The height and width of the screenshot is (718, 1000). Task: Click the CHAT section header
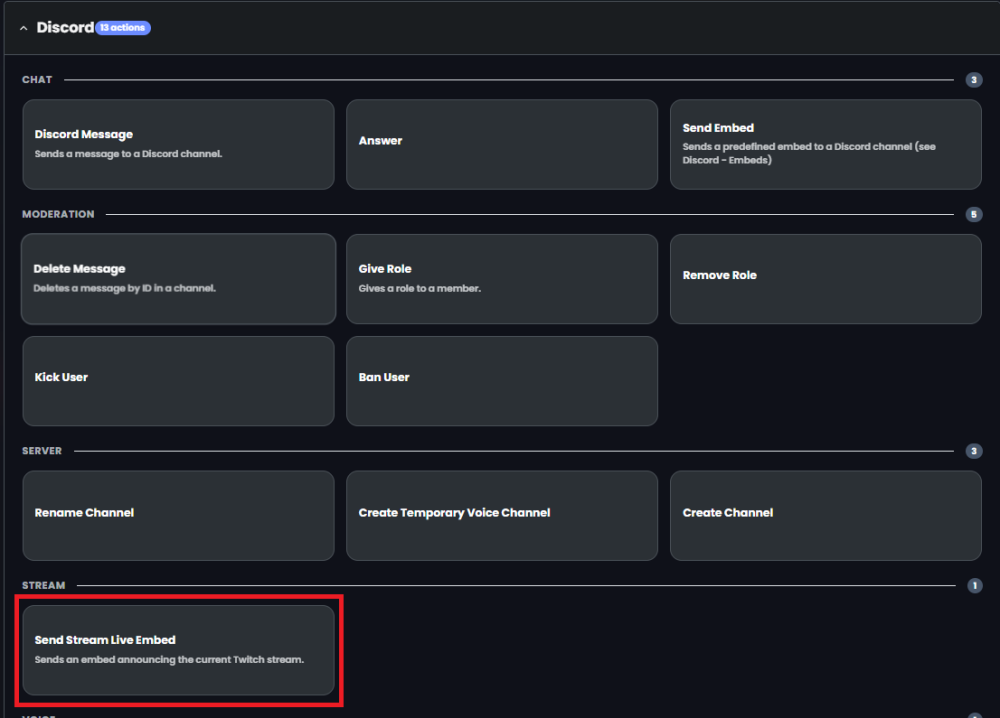coord(37,80)
